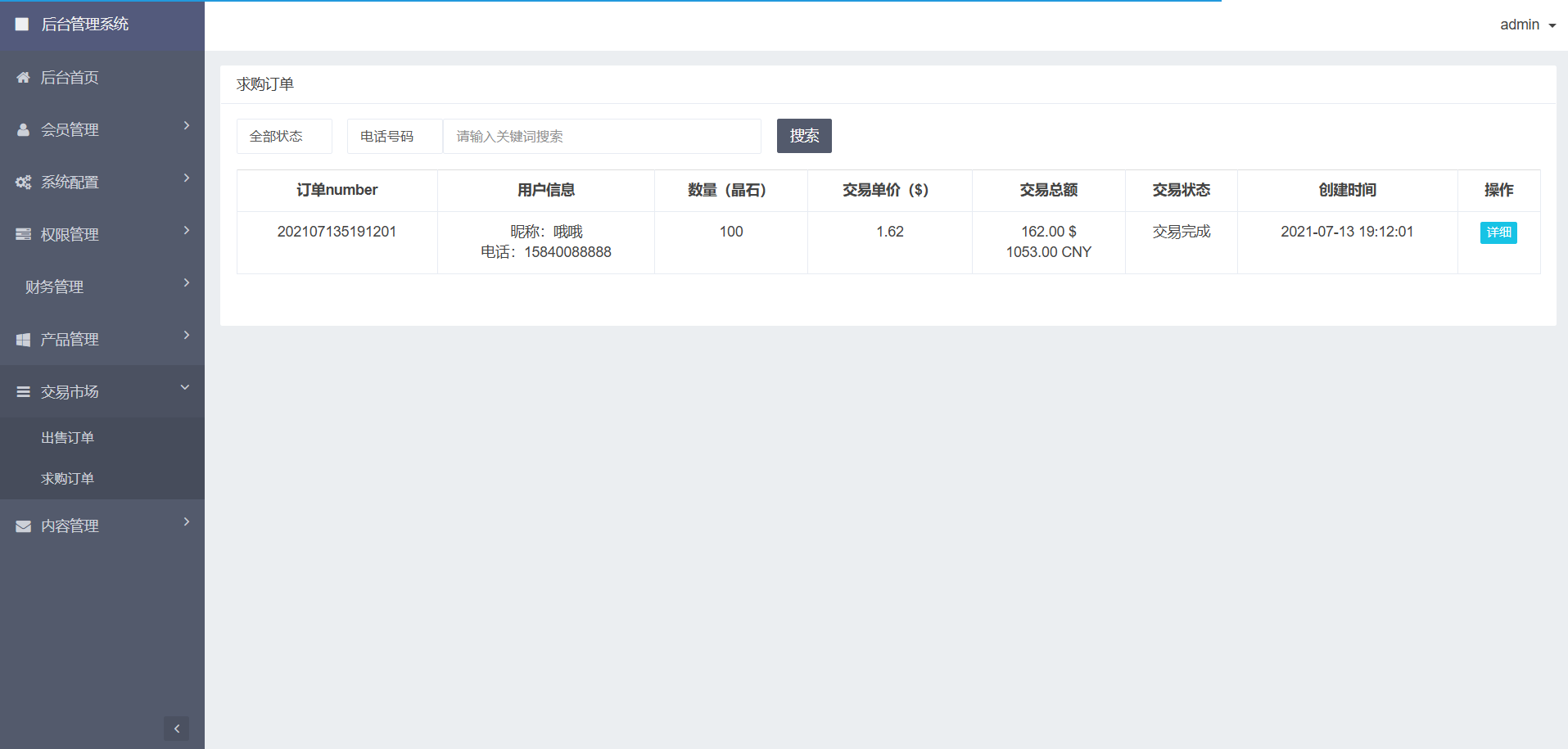Click the gears icon for 系统配置
This screenshot has width=1568, height=749.
(x=23, y=183)
